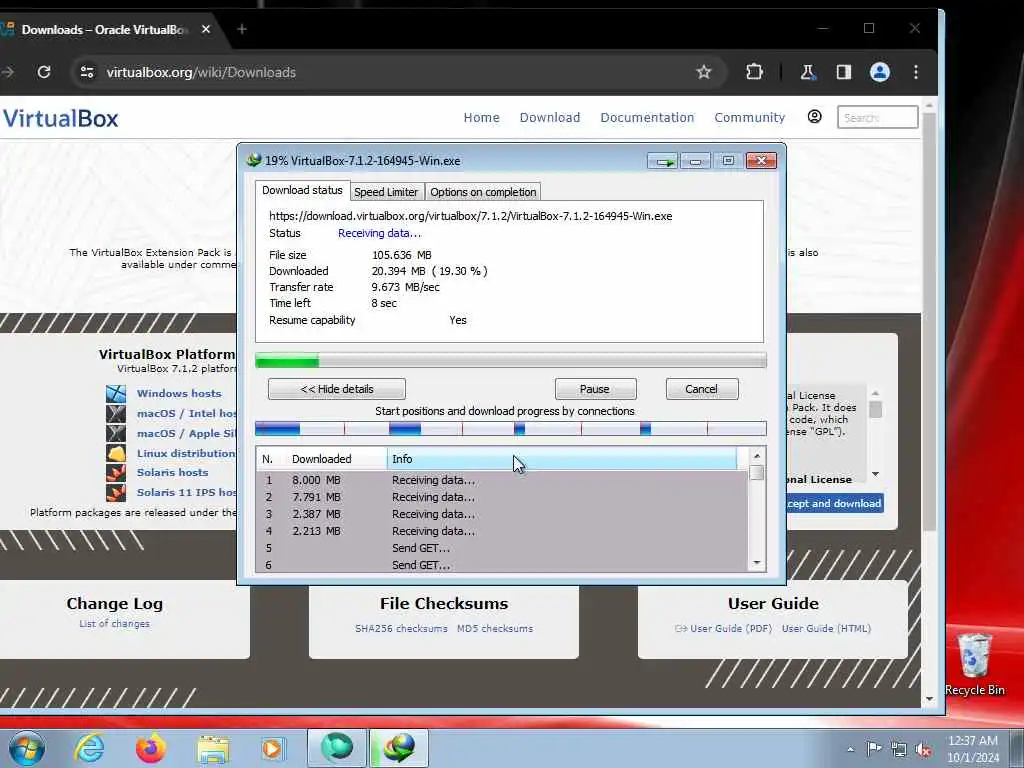The height and width of the screenshot is (768, 1024).
Task: Click the Hide details button
Action: tap(337, 389)
